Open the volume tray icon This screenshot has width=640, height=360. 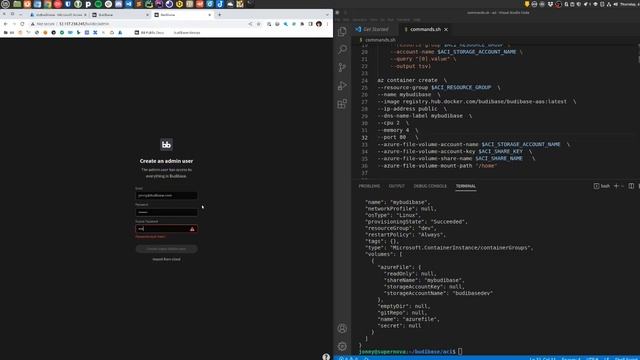click(616, 4)
